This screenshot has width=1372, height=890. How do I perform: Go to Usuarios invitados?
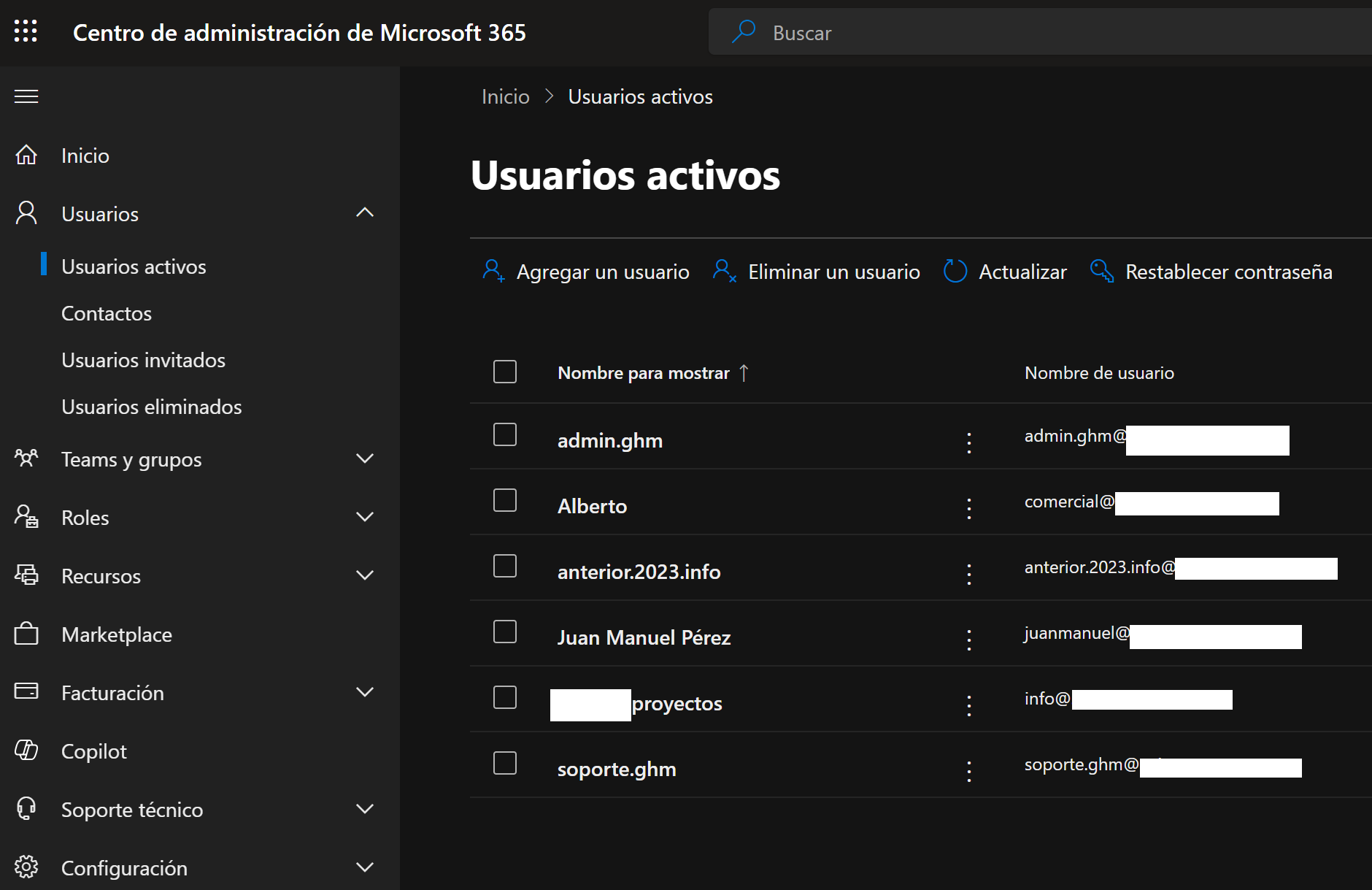143,360
